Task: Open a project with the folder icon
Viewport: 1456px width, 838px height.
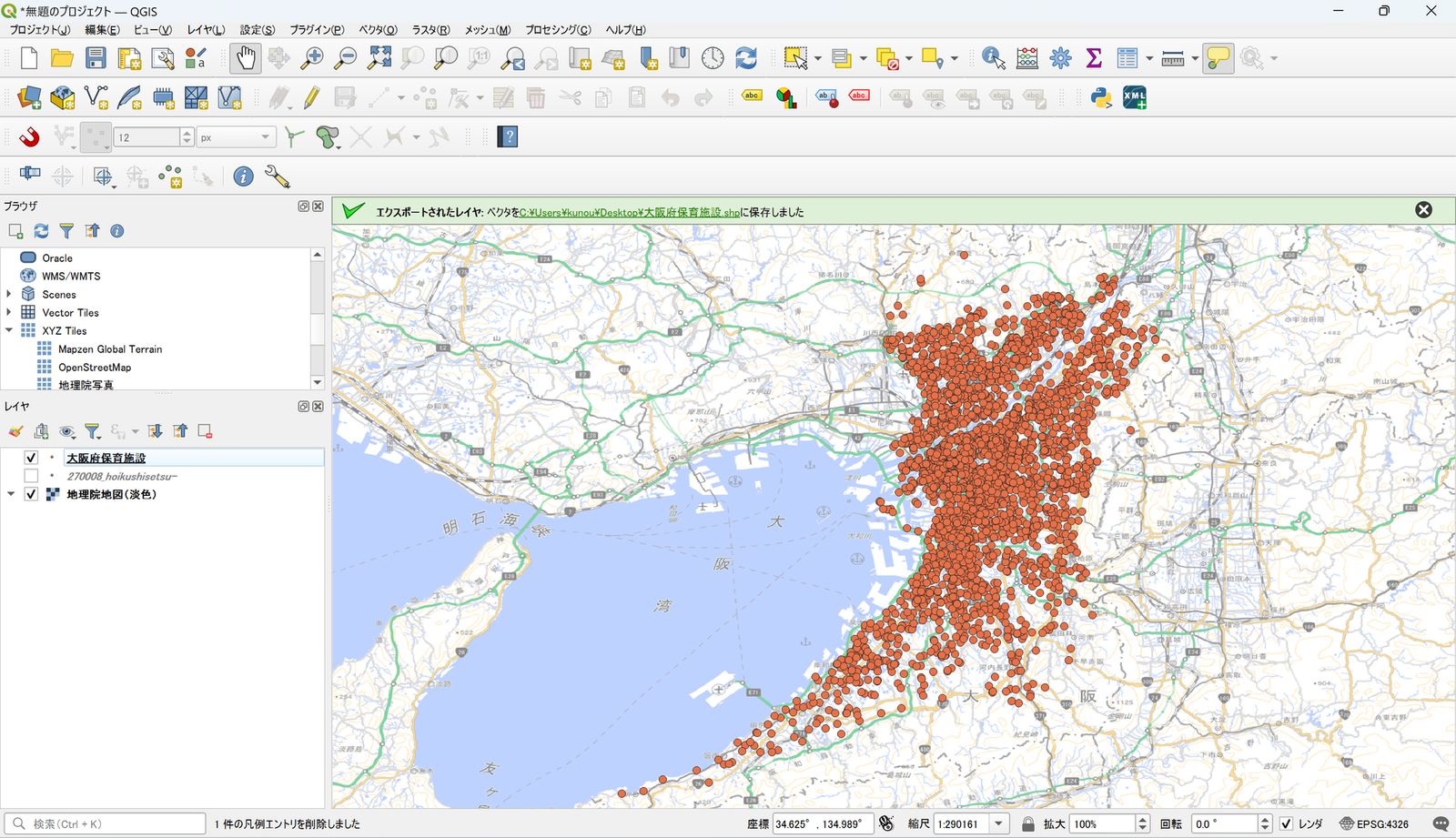Action: click(62, 58)
